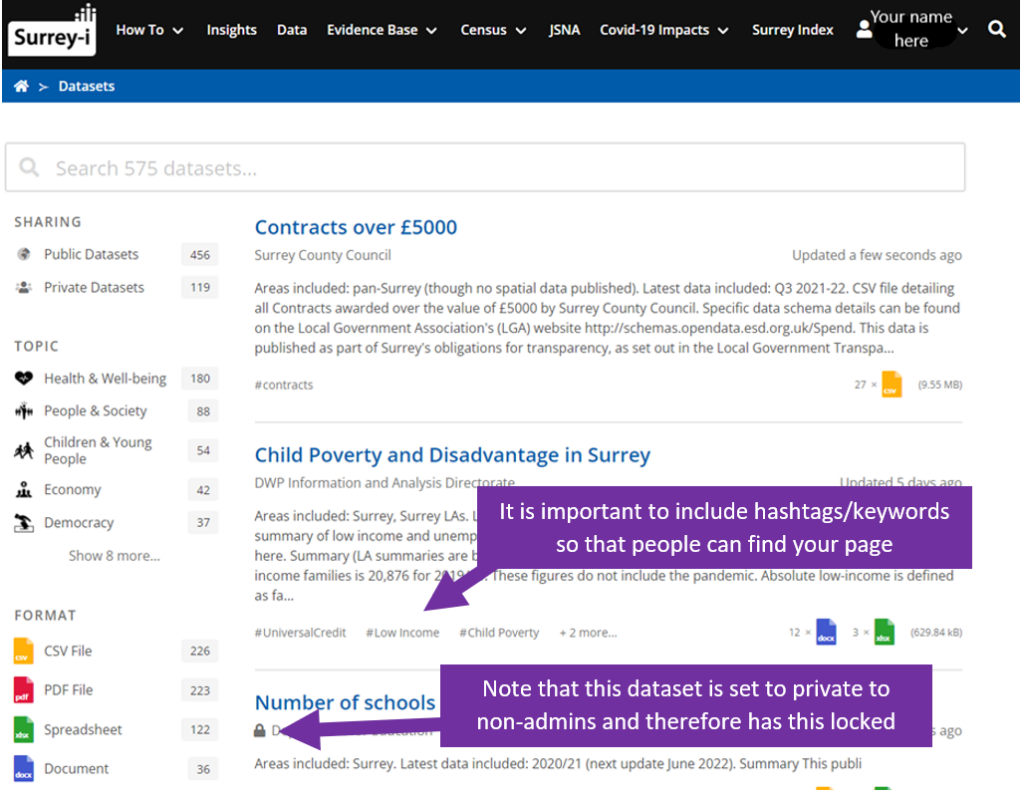Click the CSV file icon on Contracts dataset
Image resolution: width=1024 pixels, height=797 pixels.
(891, 384)
